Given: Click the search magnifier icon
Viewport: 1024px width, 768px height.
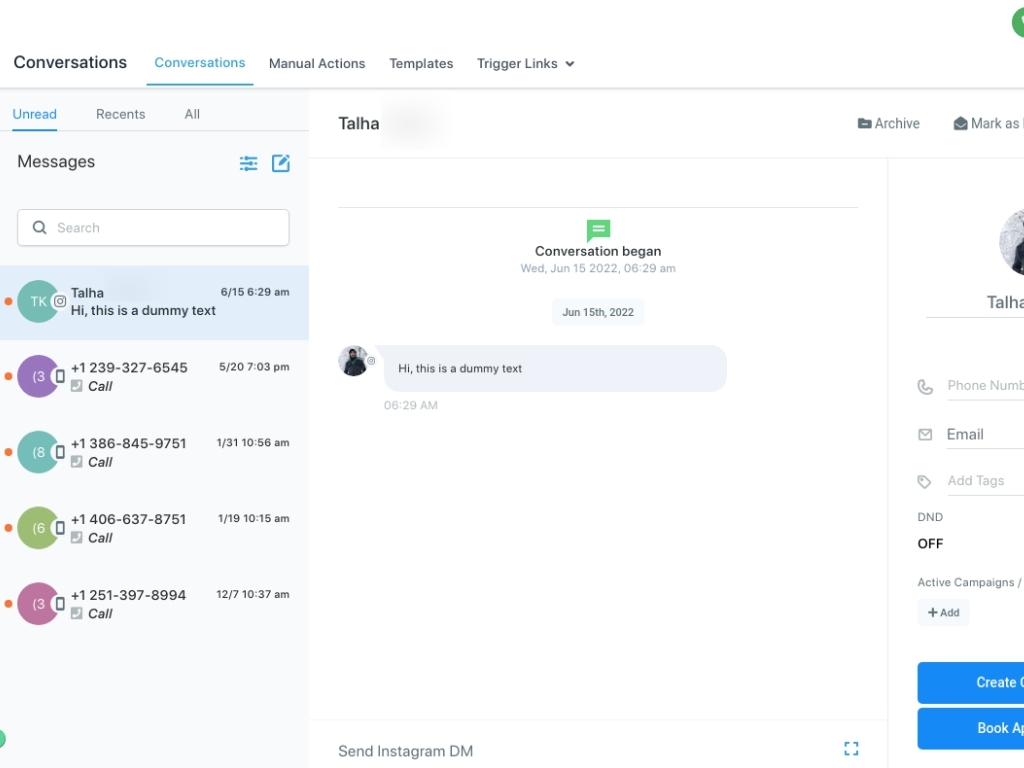Looking at the screenshot, I should 40,227.
